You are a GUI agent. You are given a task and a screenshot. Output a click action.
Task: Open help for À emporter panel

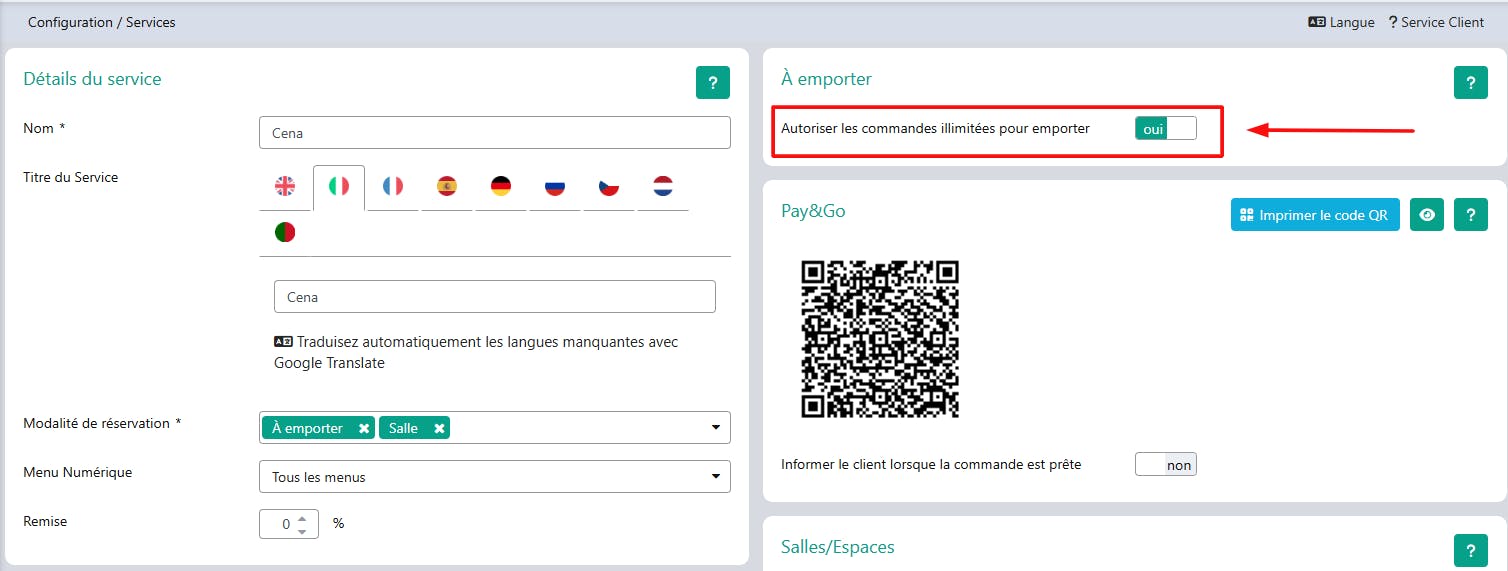(x=1470, y=82)
